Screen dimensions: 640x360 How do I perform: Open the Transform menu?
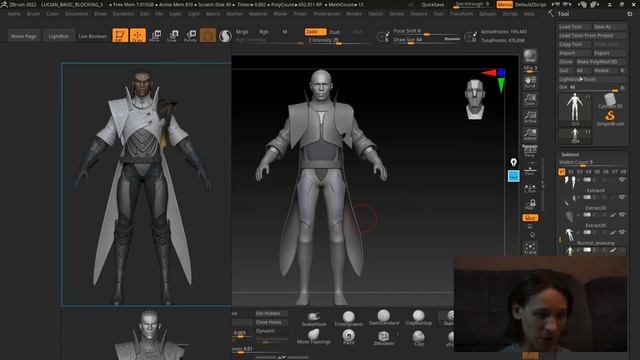coord(461,14)
